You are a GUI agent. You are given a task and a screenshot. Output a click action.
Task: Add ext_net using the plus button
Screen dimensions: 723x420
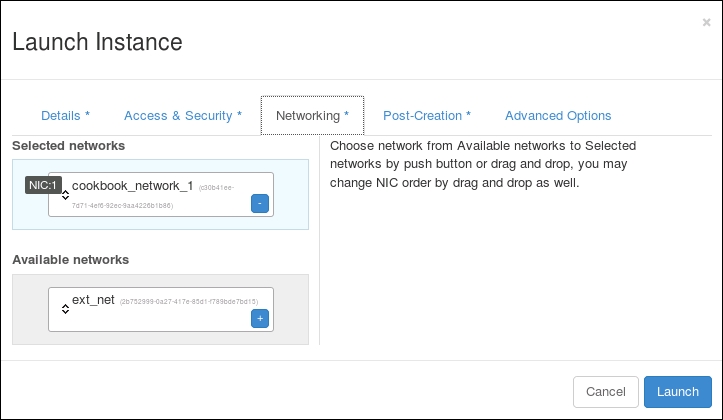tap(260, 318)
